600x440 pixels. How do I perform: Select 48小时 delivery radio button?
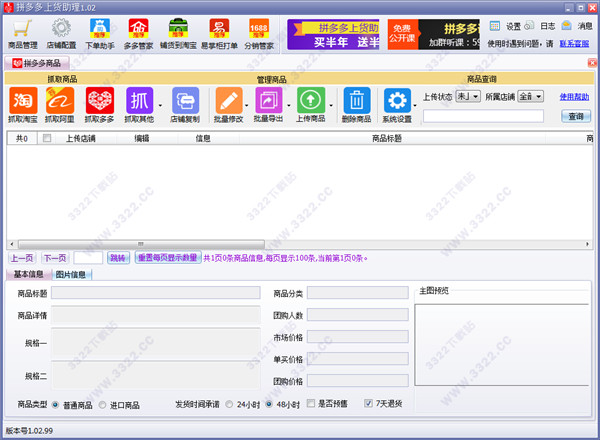[269, 404]
